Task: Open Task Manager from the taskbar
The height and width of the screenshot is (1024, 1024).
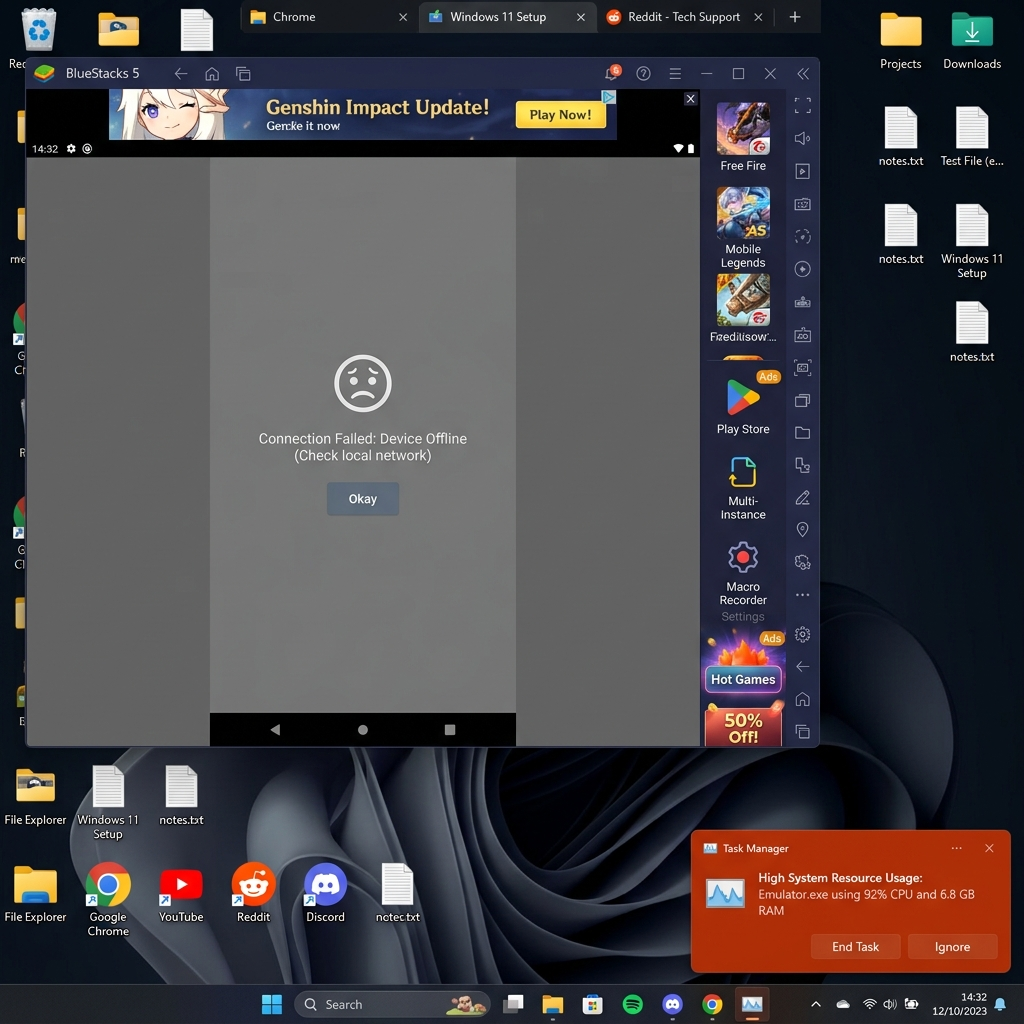Action: [752, 1004]
